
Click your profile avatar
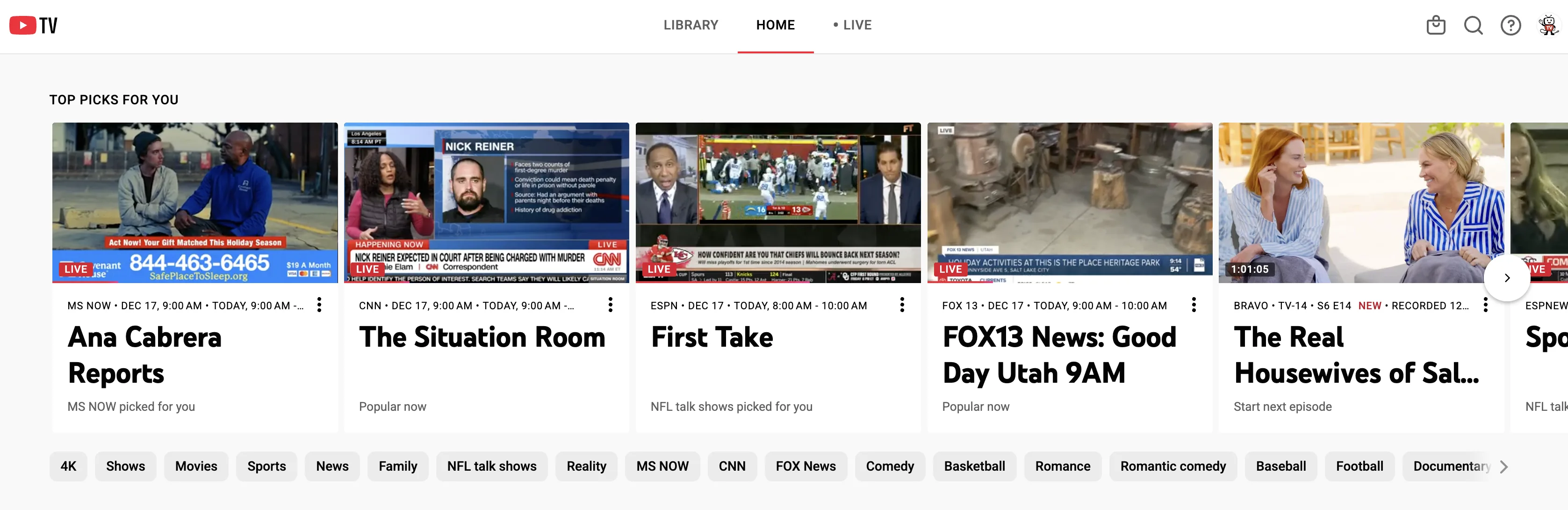click(x=1546, y=25)
